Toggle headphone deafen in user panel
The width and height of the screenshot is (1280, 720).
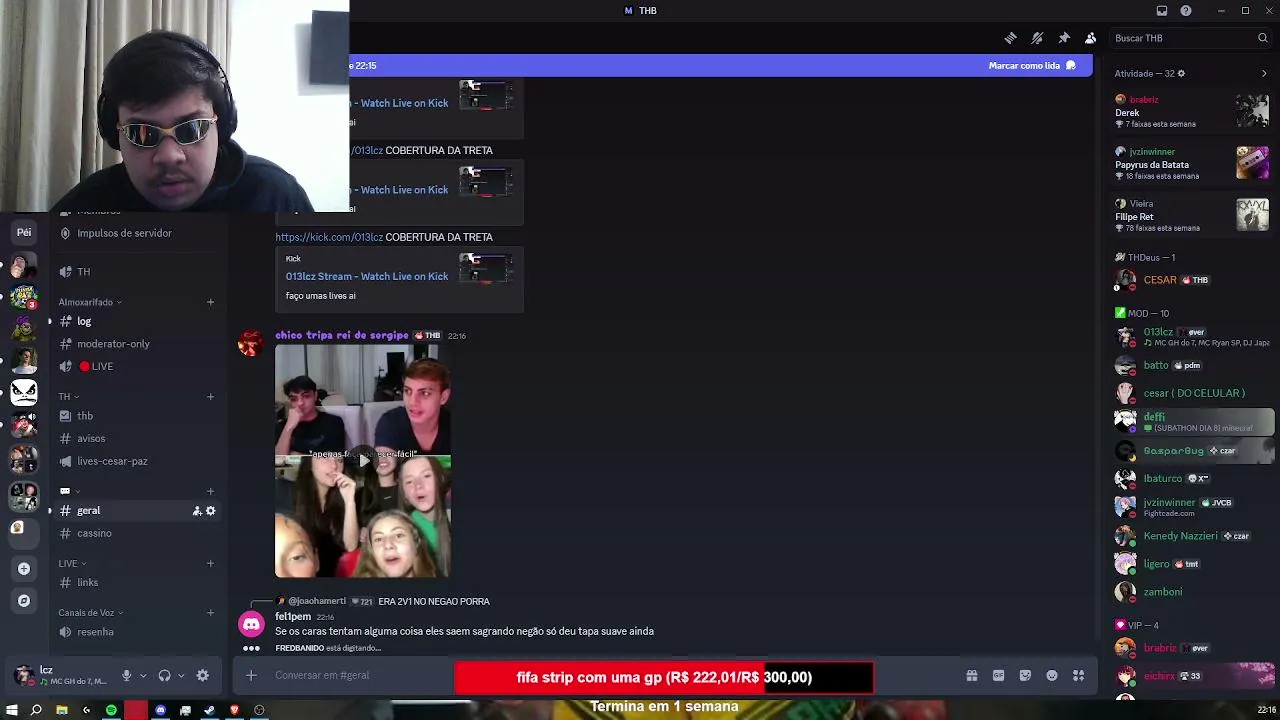coord(164,676)
